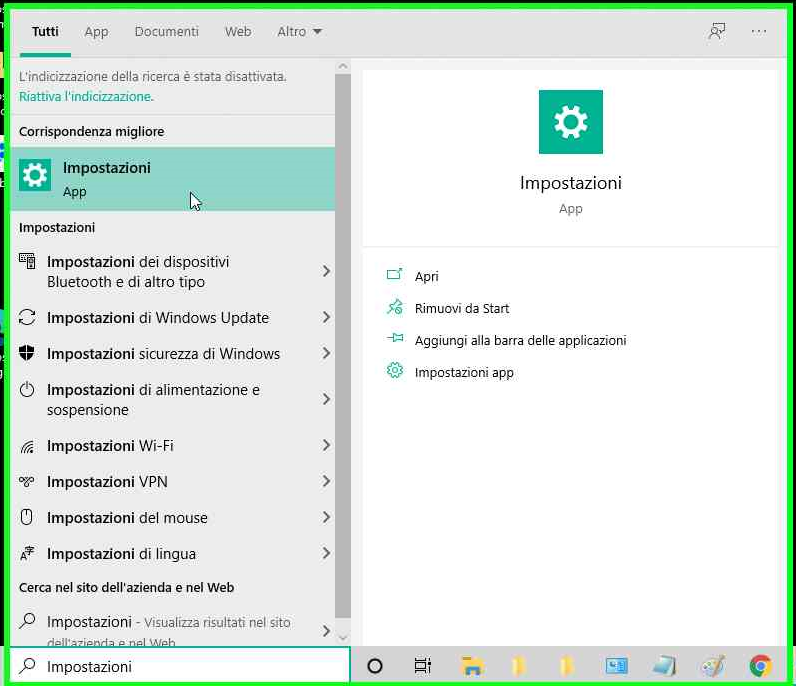
Task: Click the Windows security shield icon
Action: (27, 353)
